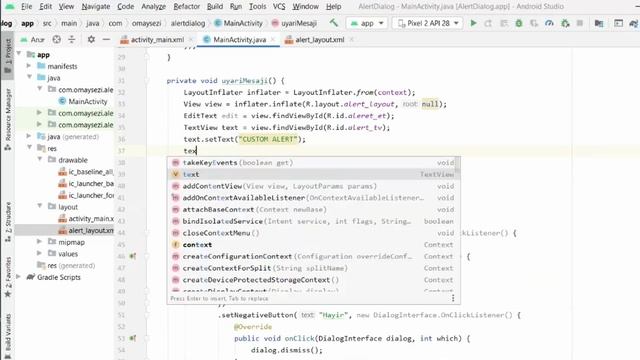Open the File menu

coord(26,7)
